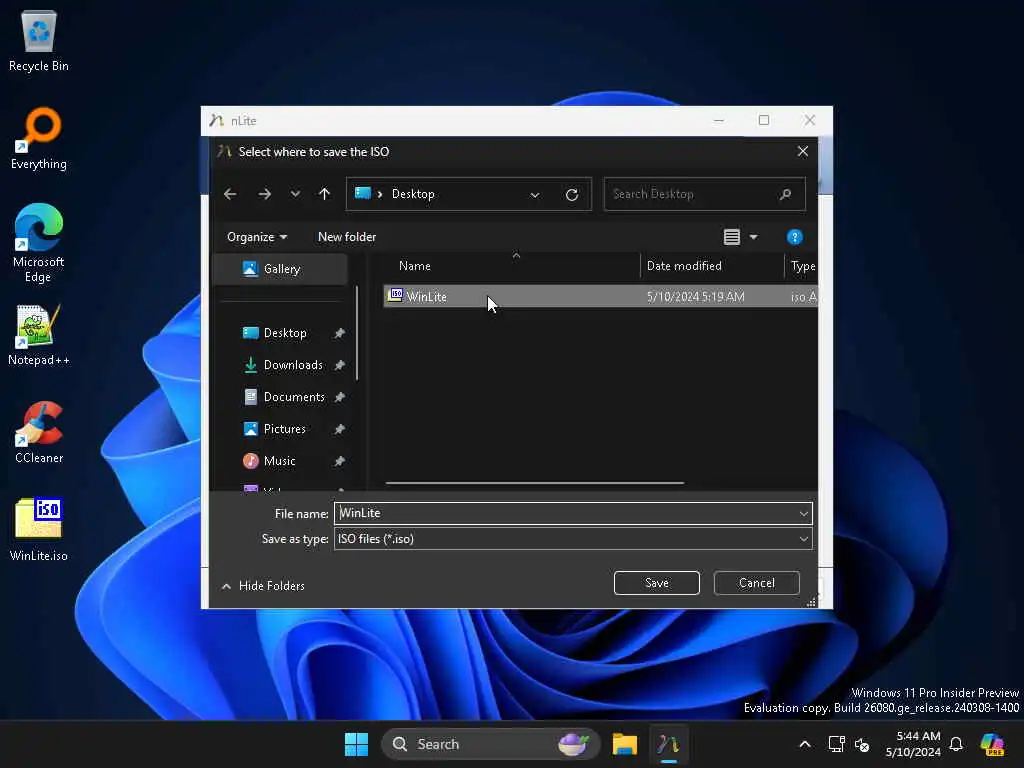This screenshot has width=1024, height=768.
Task: Refresh the Desktop folder view
Action: point(572,195)
